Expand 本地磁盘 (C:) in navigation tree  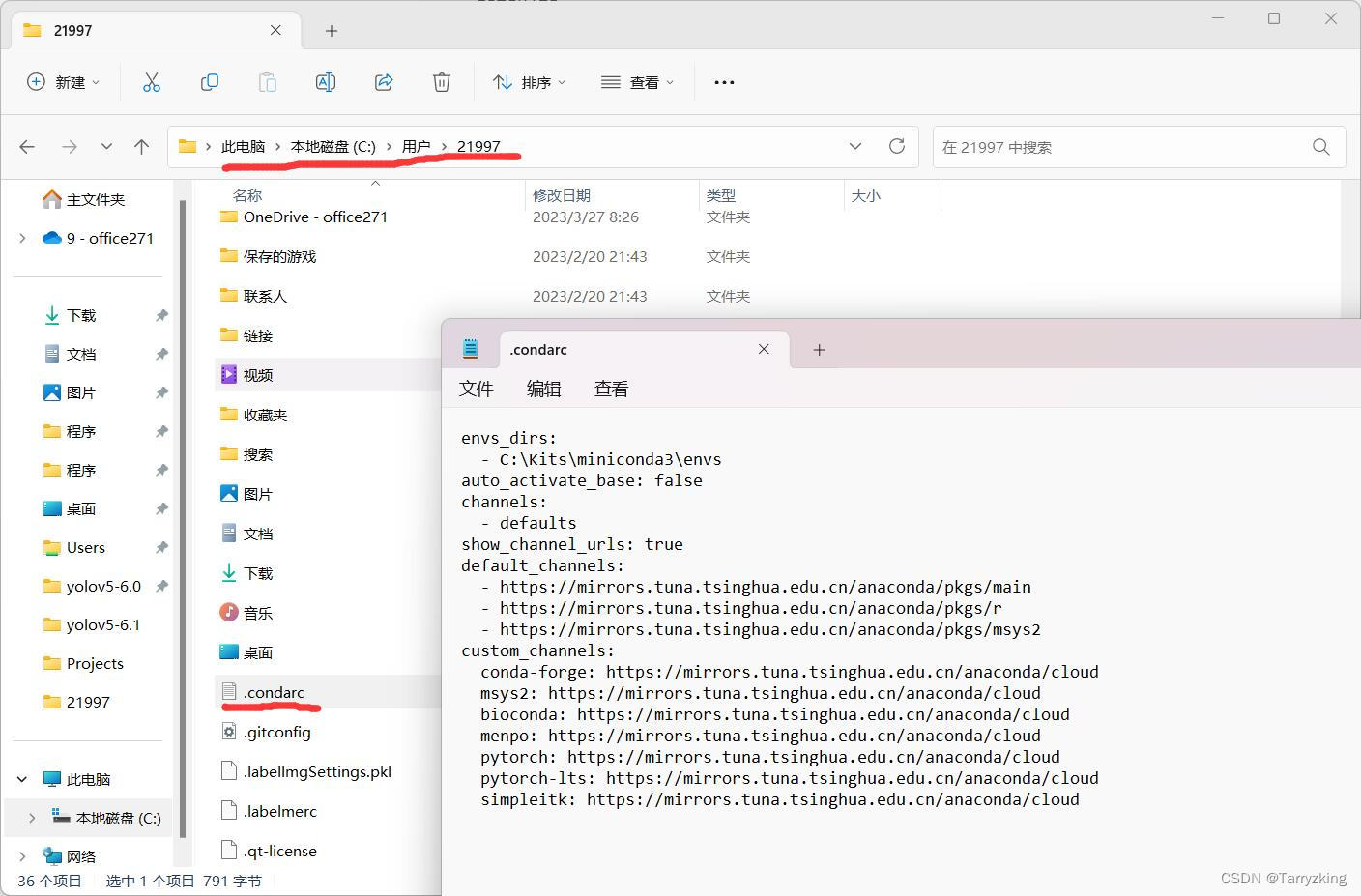click(32, 818)
